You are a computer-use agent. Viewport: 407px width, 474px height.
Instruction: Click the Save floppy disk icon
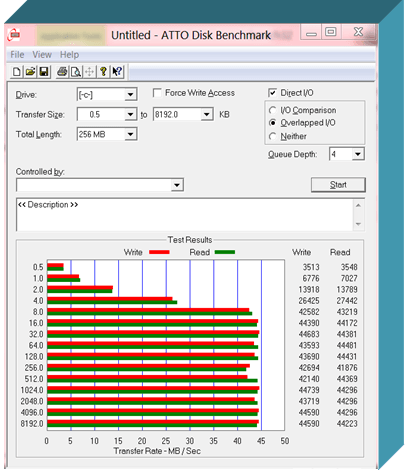(44, 71)
